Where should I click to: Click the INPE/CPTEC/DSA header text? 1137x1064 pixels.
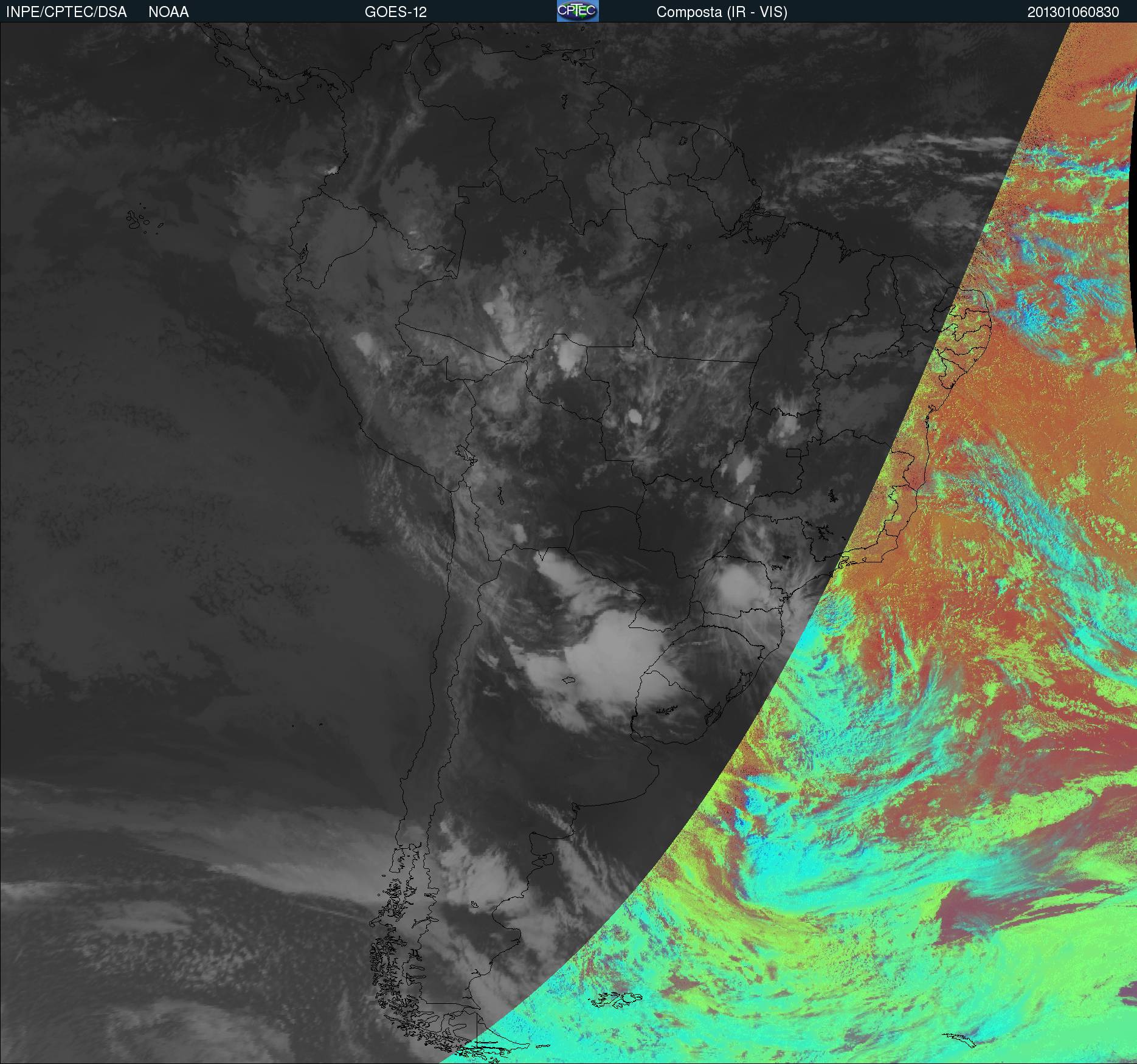coord(66,12)
